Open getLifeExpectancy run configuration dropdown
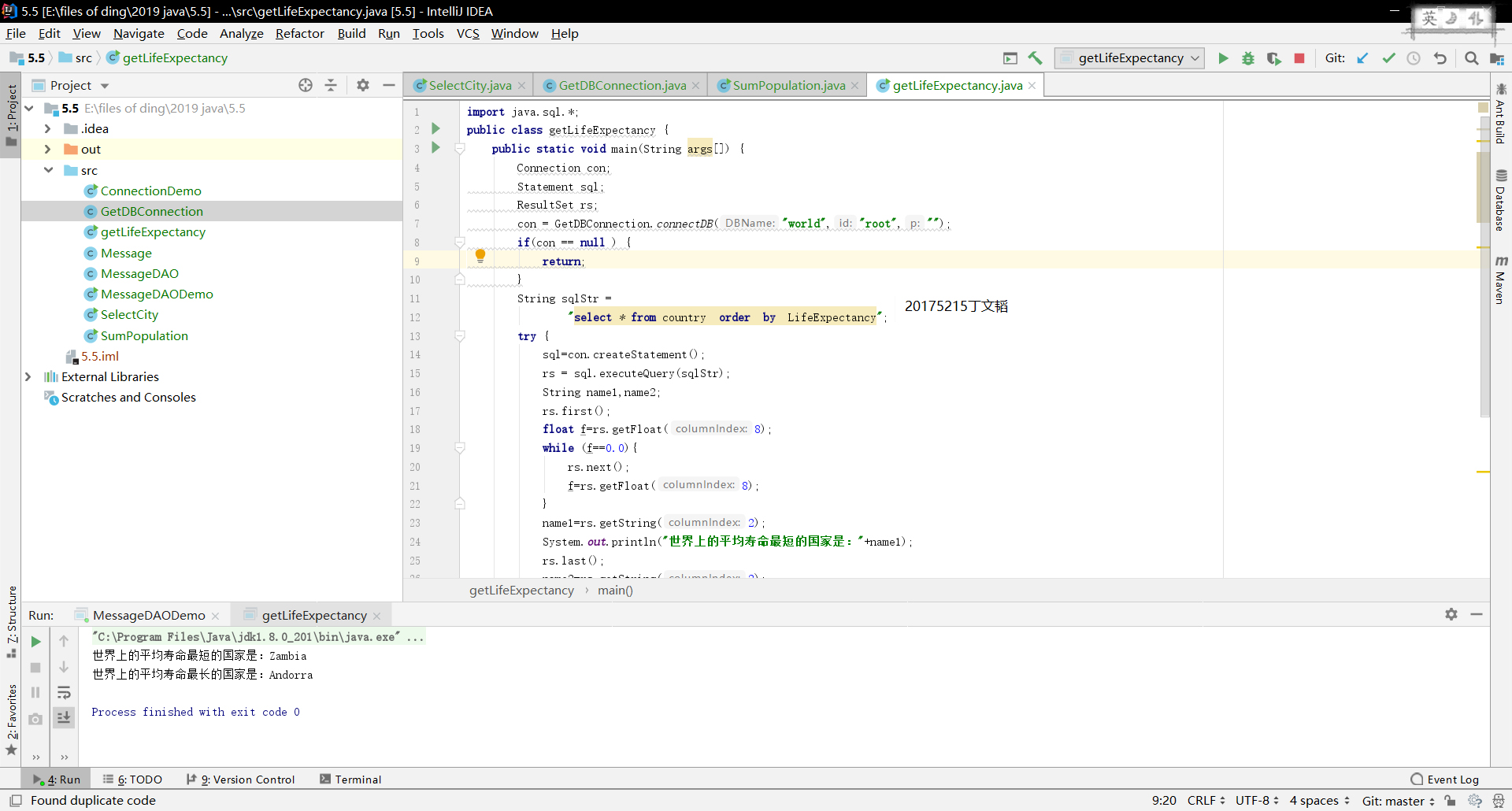 tap(1129, 58)
